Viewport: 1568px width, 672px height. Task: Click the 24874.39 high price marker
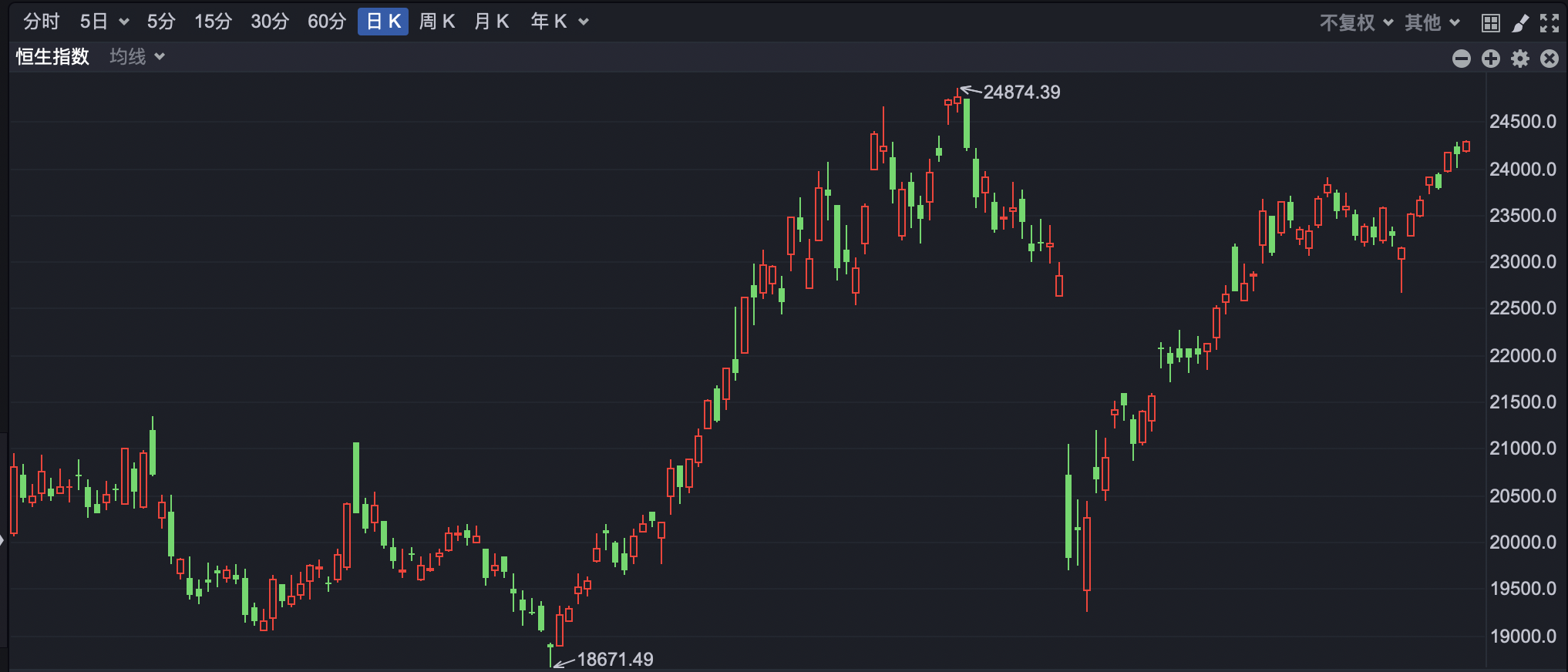[x=1021, y=92]
